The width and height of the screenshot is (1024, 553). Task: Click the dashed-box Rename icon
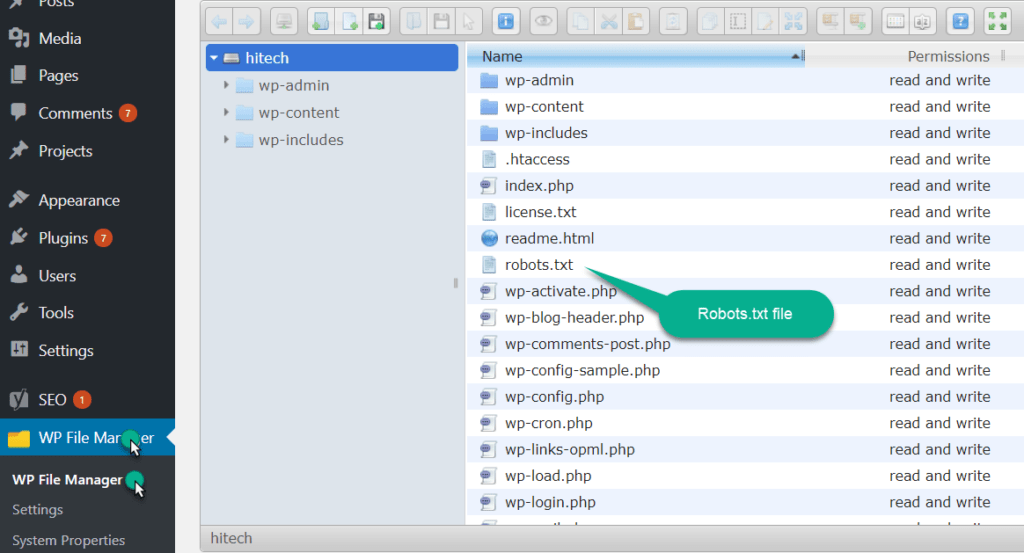[x=738, y=22]
